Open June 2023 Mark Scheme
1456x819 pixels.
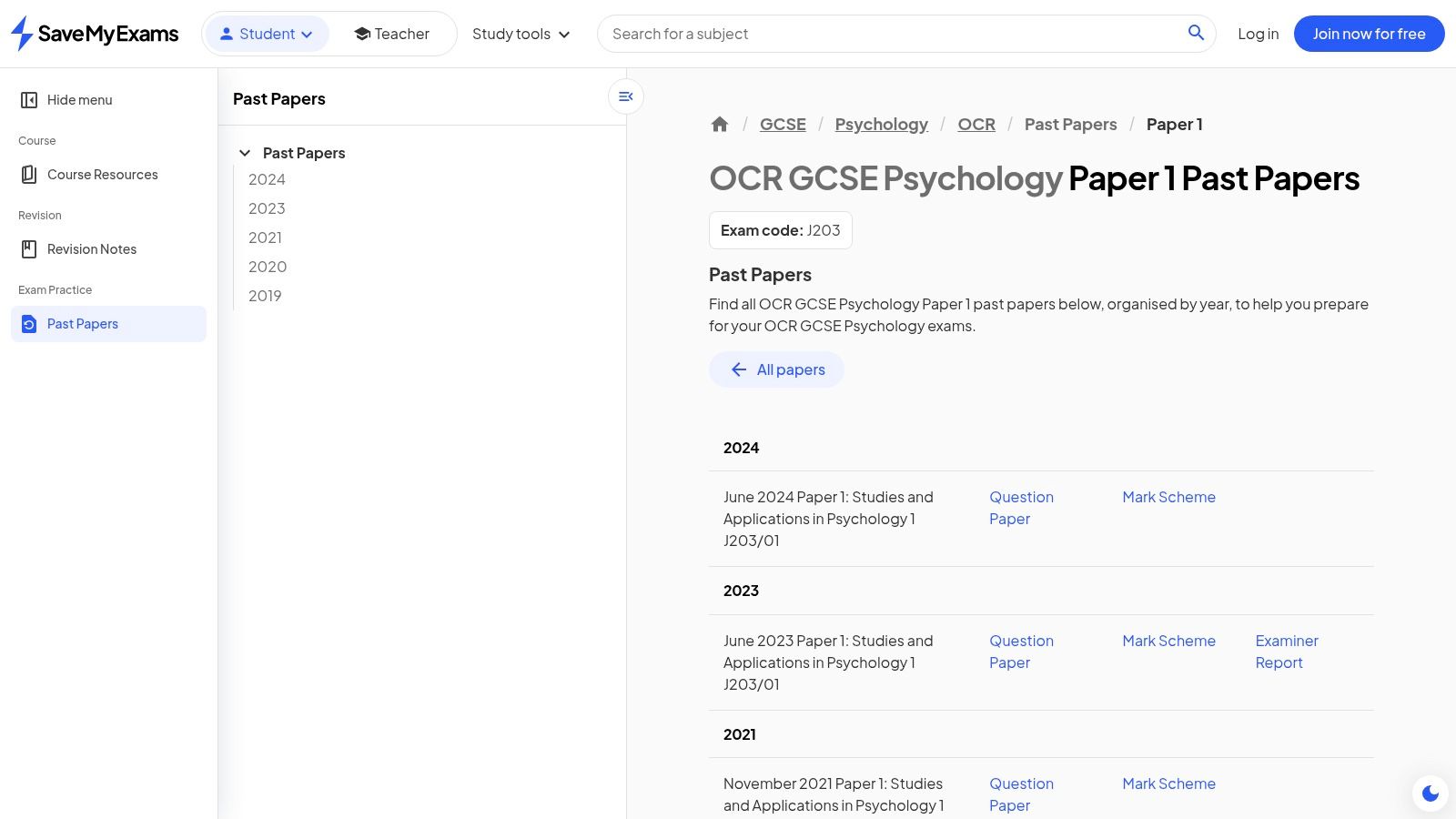pos(1168,641)
